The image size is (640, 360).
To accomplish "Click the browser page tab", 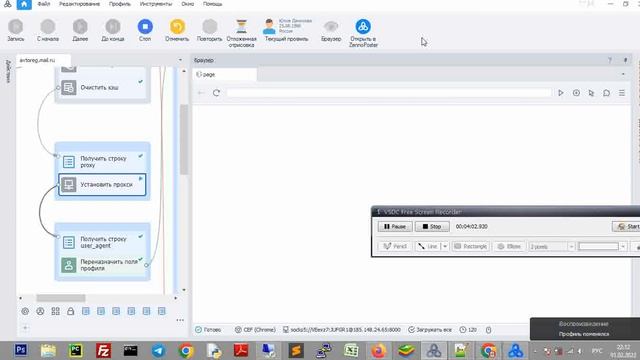I will click(224, 75).
